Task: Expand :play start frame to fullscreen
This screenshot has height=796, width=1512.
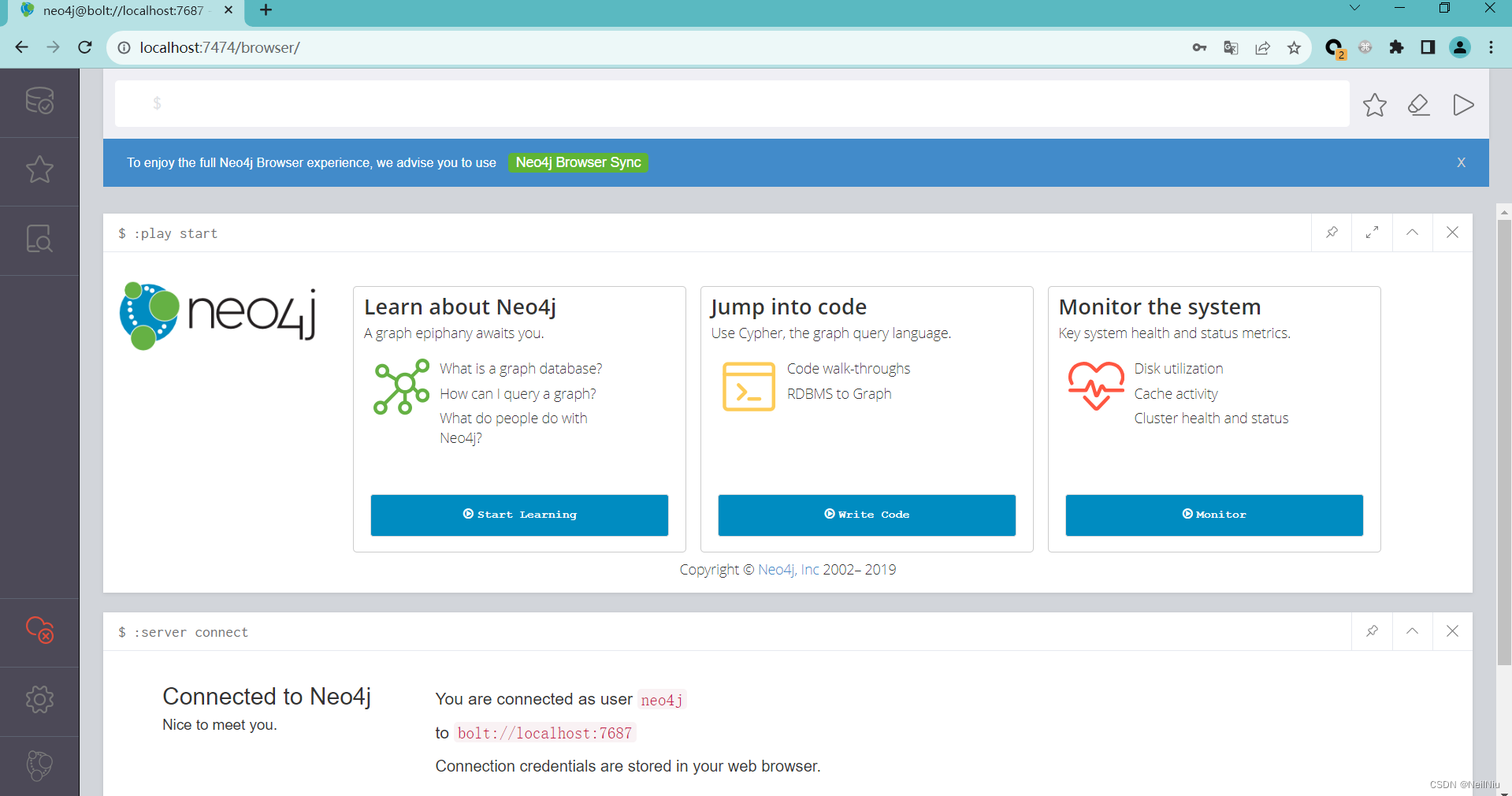Action: click(1372, 232)
